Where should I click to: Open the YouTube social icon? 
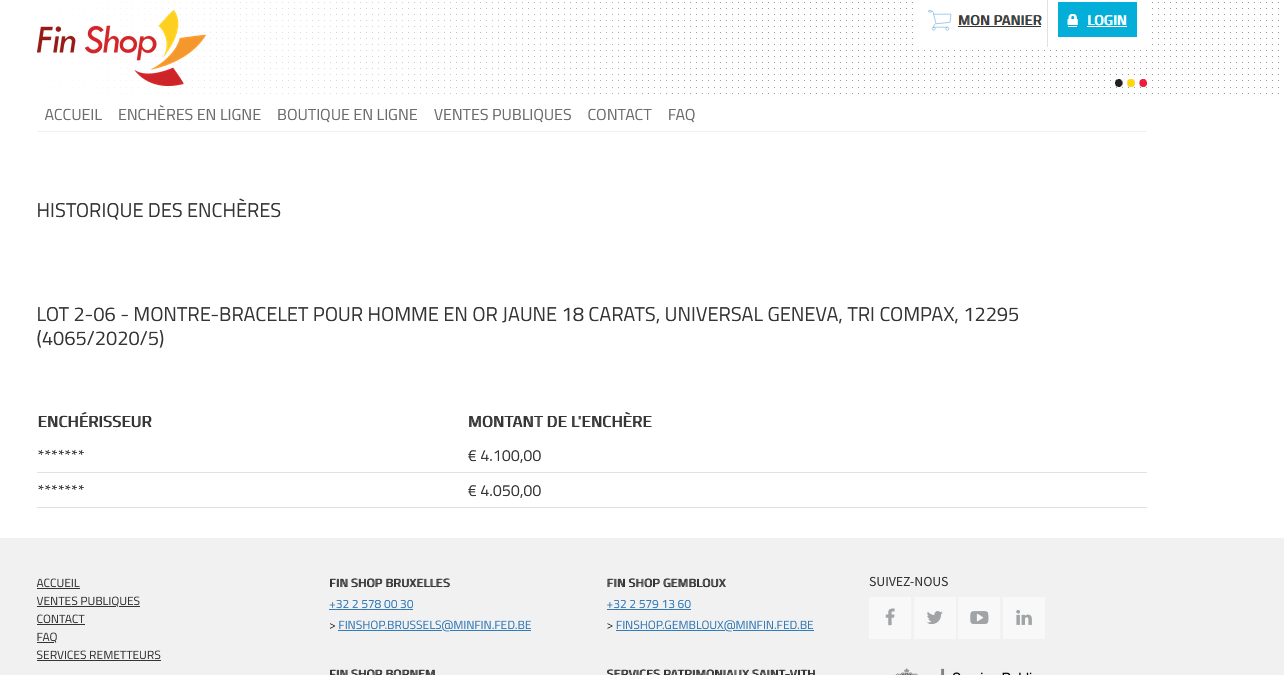point(979,618)
